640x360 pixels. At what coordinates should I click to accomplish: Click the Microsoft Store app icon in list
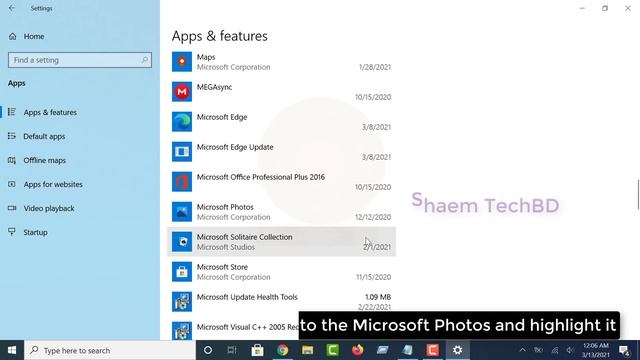(182, 272)
